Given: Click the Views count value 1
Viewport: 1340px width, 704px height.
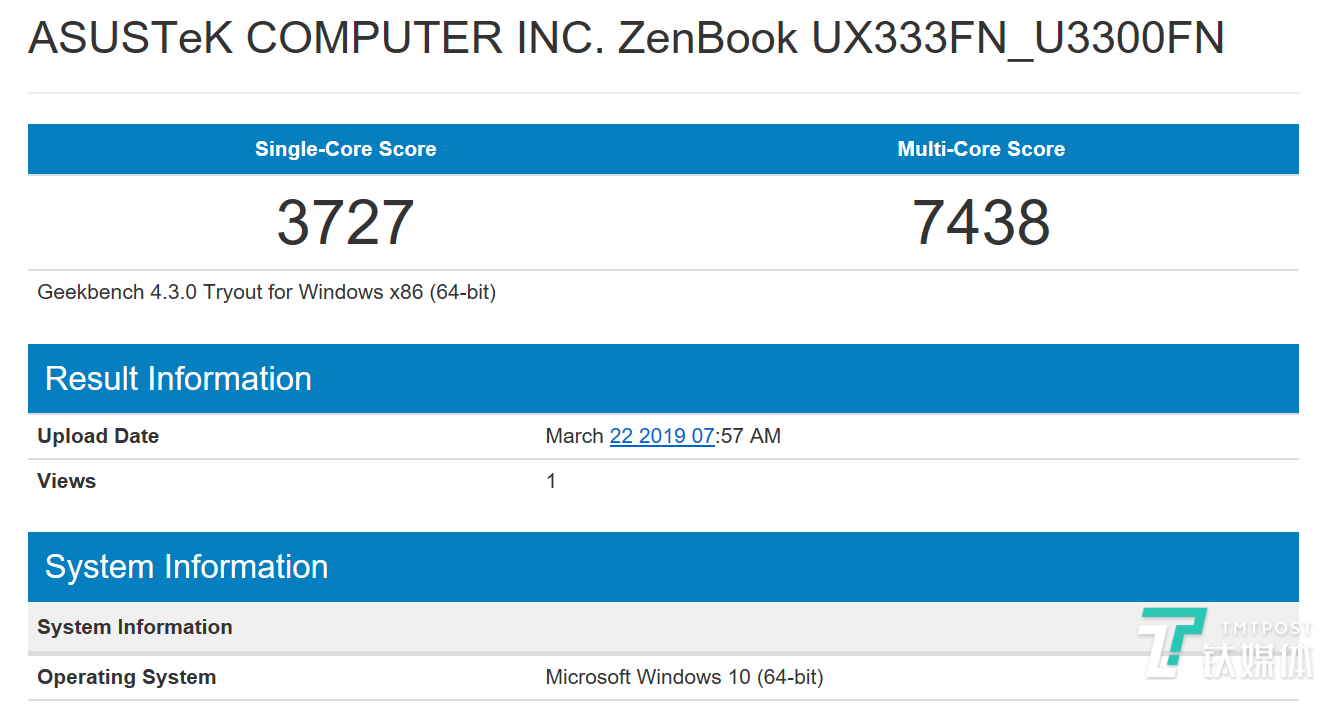Looking at the screenshot, I should (551, 481).
